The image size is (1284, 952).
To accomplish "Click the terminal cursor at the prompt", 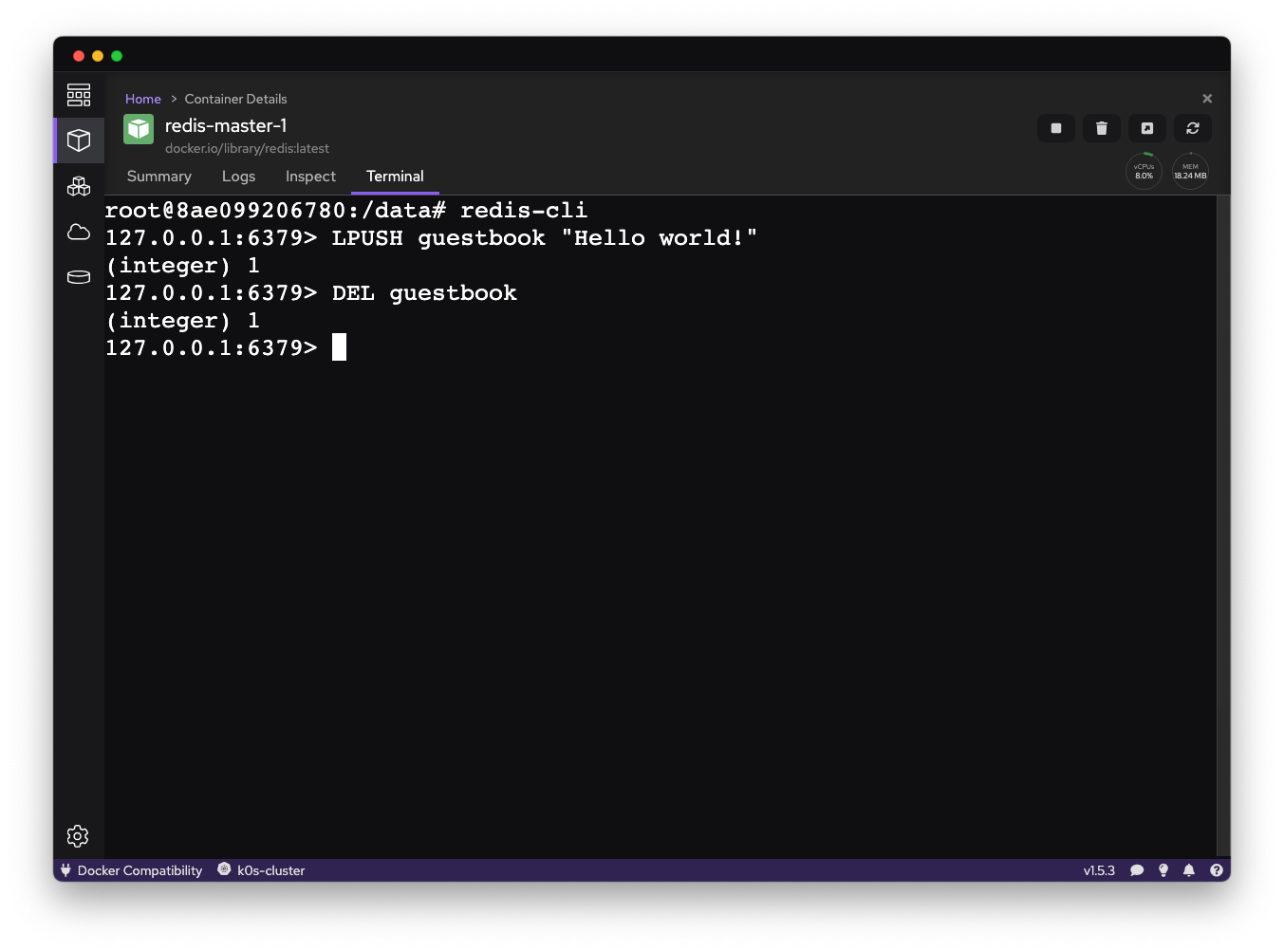I will [339, 347].
